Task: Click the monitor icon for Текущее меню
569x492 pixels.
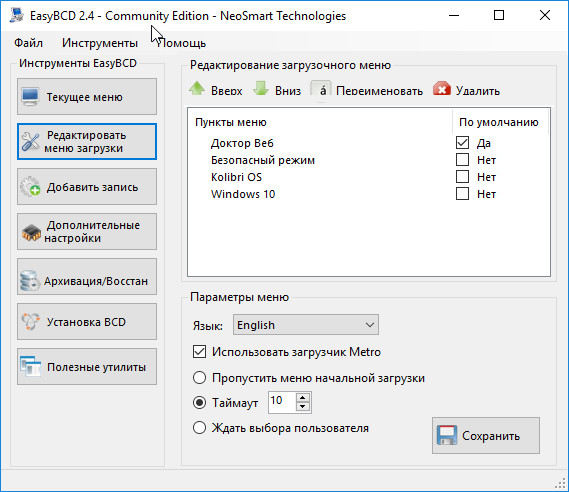Action: click(x=30, y=97)
